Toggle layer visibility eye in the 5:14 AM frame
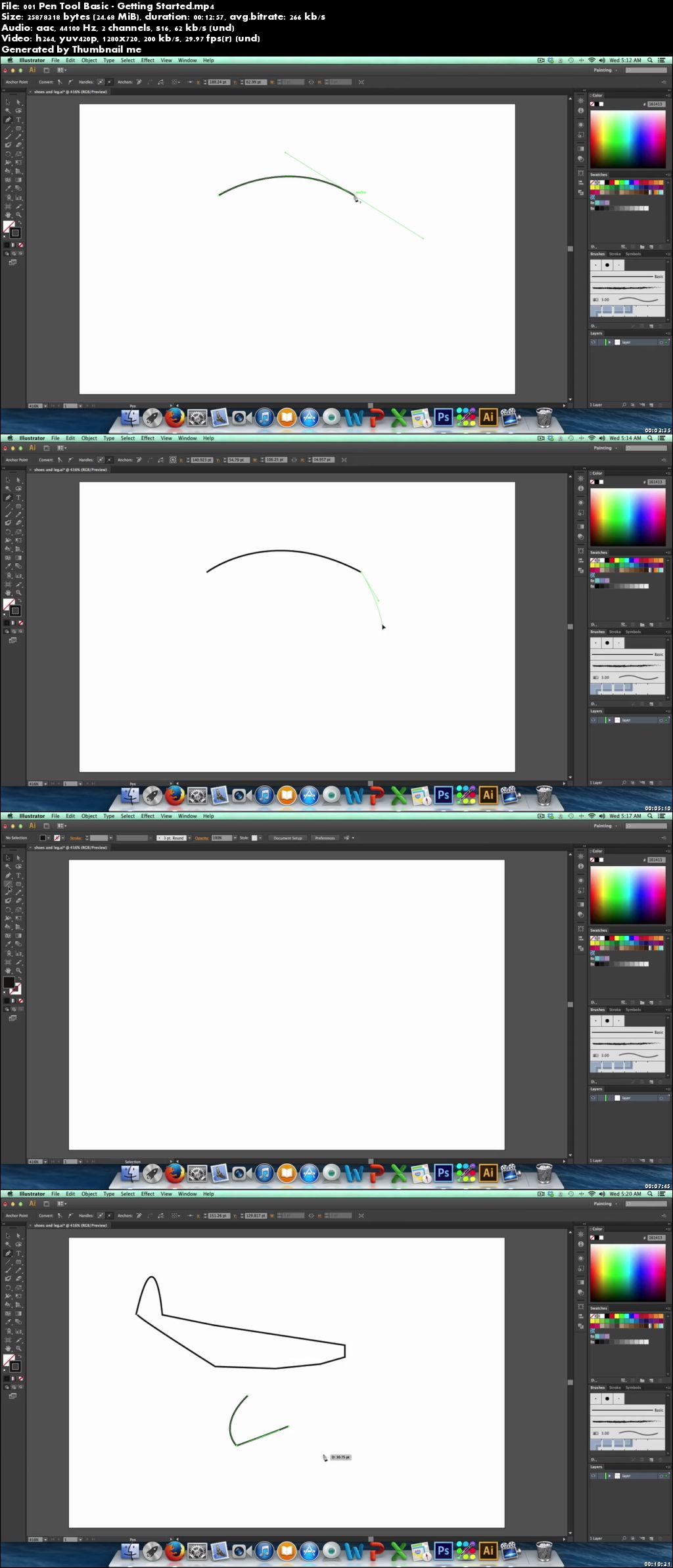The width and height of the screenshot is (673, 1568). tap(593, 720)
